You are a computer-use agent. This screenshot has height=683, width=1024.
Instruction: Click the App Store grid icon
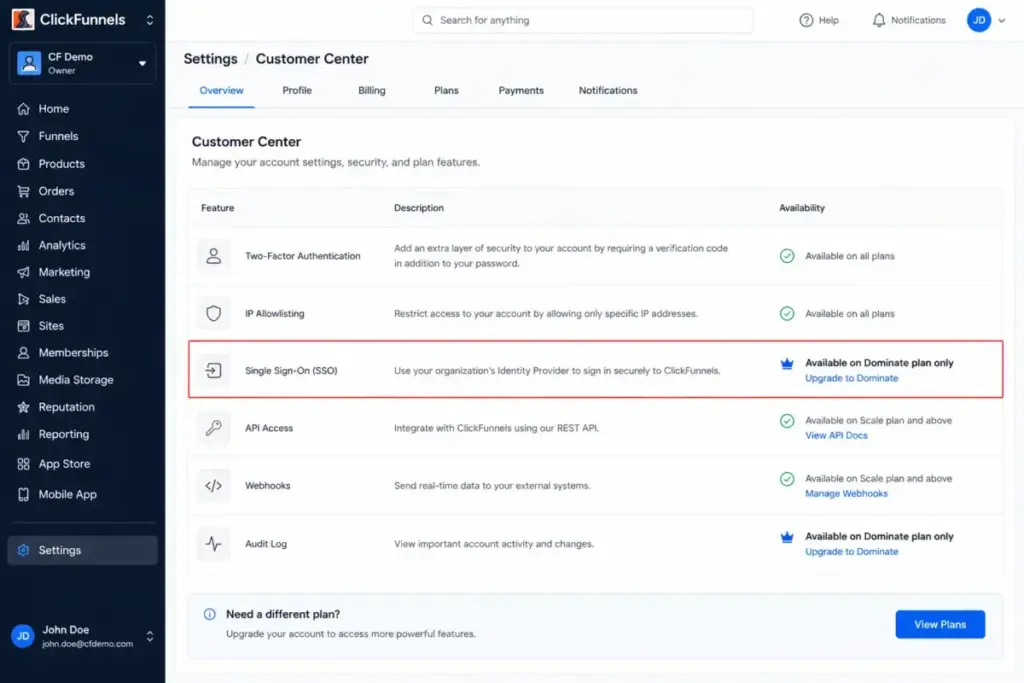(24, 464)
